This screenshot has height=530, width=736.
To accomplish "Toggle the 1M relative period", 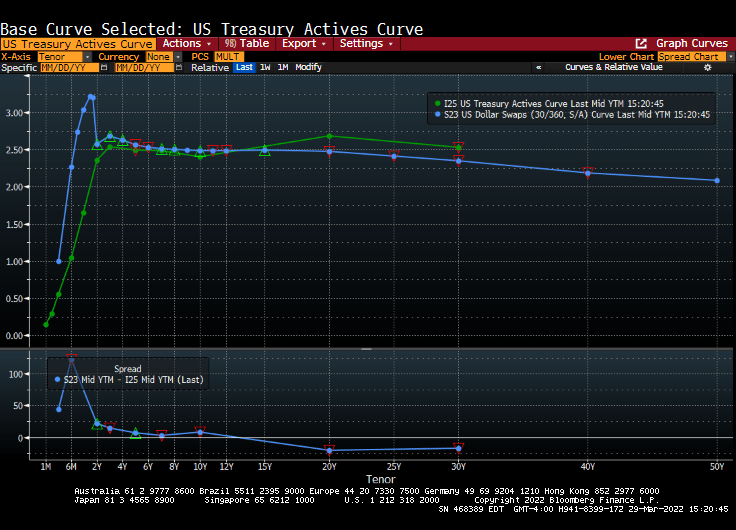I will [283, 68].
